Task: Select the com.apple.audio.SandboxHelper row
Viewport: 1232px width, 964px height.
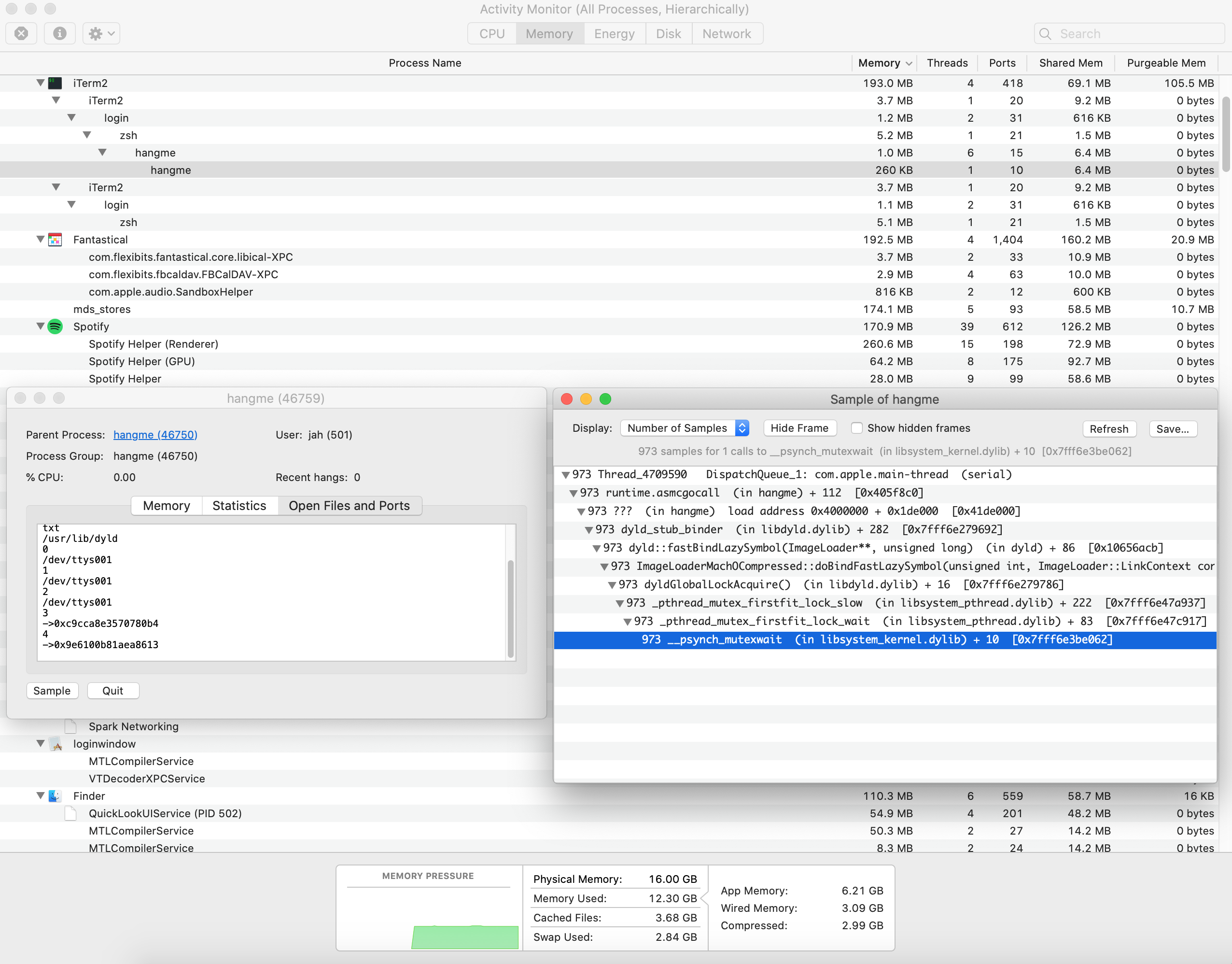Action: point(609,292)
